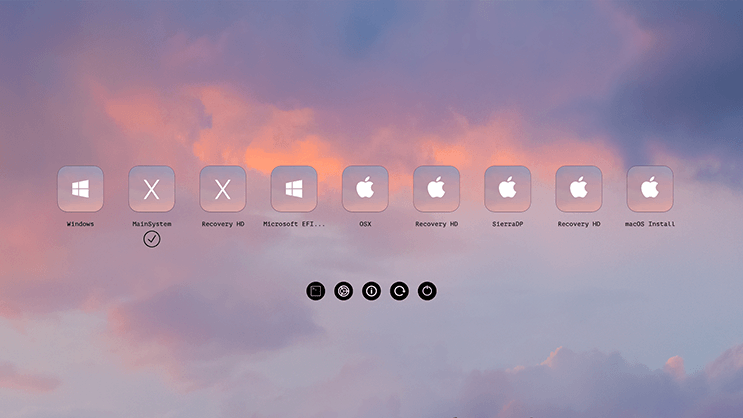This screenshot has width=743, height=418.
Task: Click the 'SierraDP' text label
Action: [507, 224]
